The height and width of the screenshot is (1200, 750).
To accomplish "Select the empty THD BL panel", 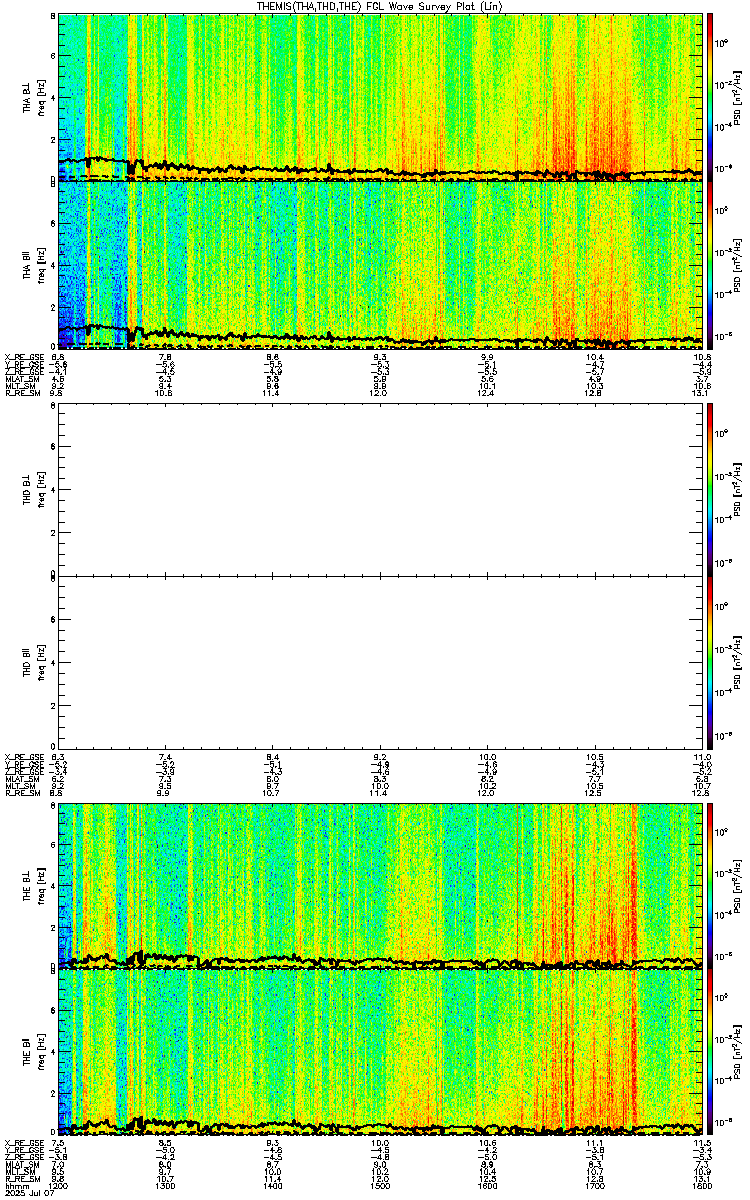I will click(381, 489).
